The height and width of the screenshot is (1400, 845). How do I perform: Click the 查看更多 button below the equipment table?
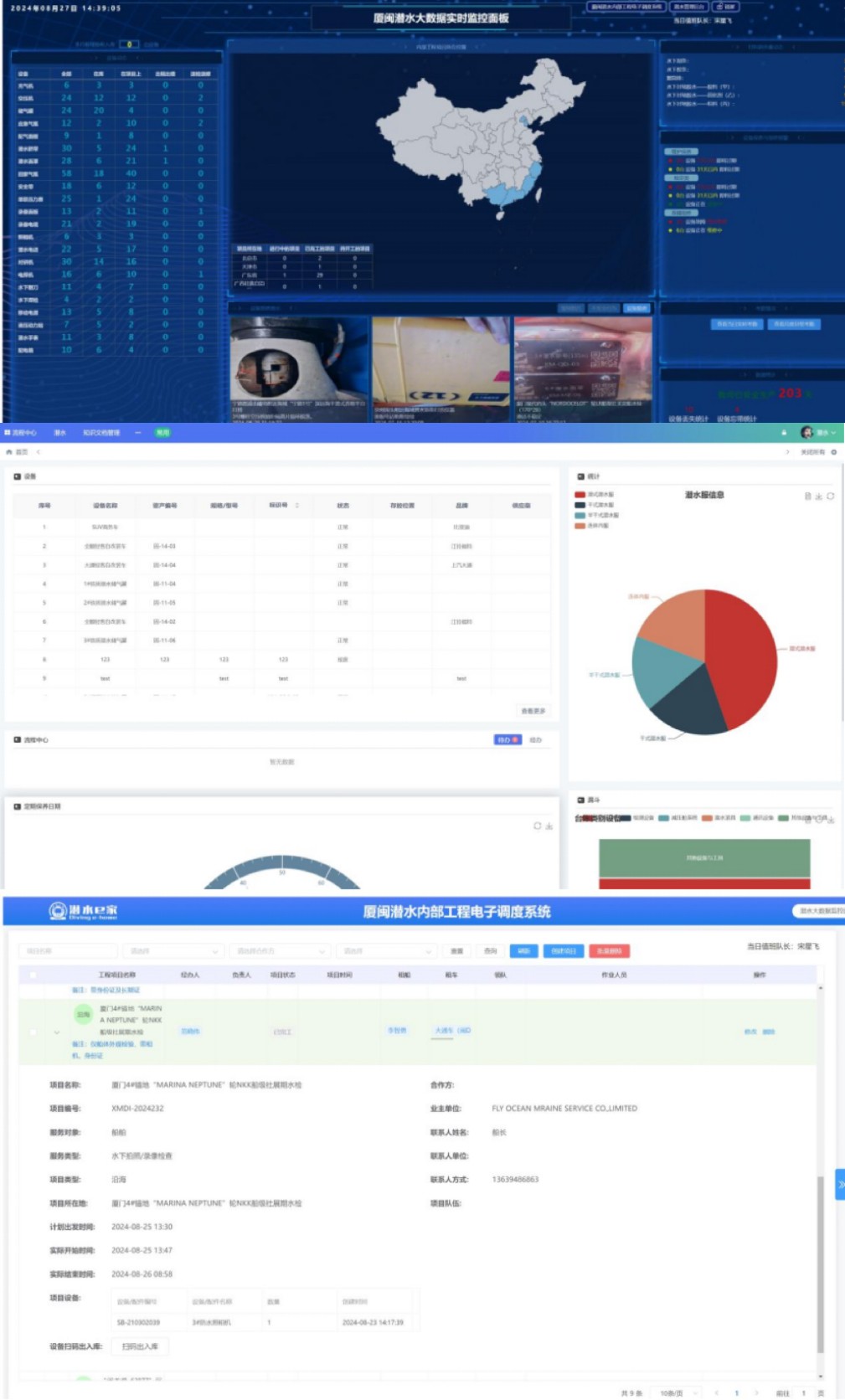pos(533,711)
